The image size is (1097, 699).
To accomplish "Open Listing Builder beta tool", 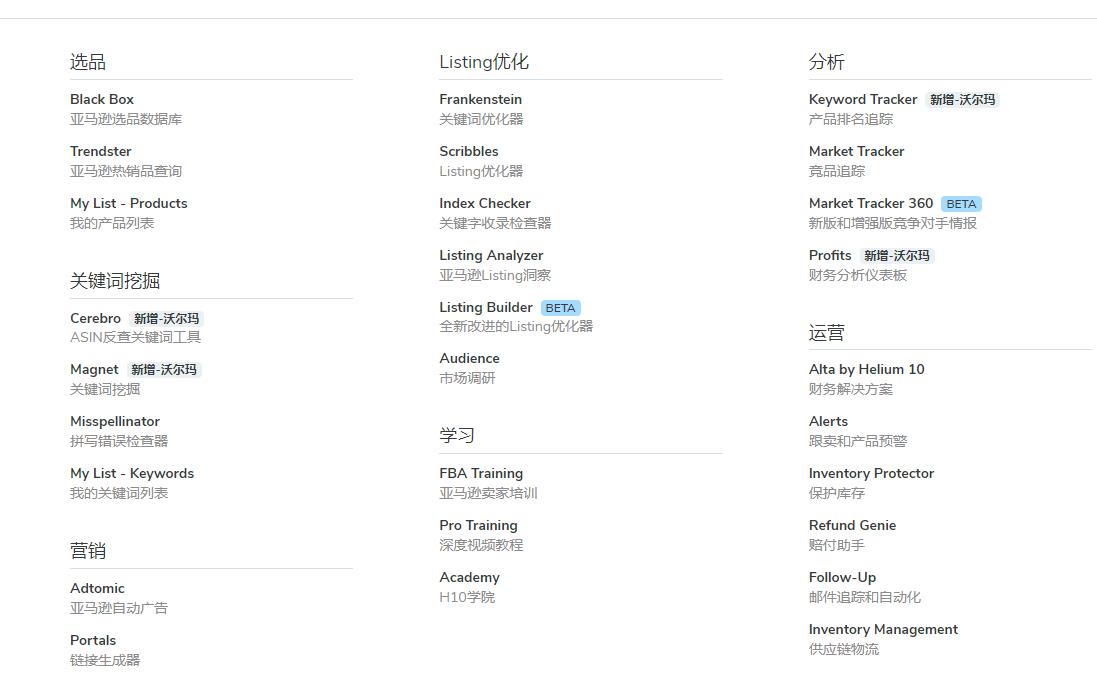I will (486, 308).
